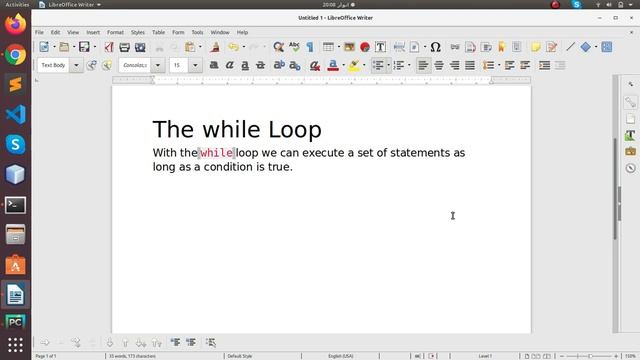Image resolution: width=640 pixels, height=360 pixels.
Task: Expand the font size dropdown
Action: (x=195, y=65)
